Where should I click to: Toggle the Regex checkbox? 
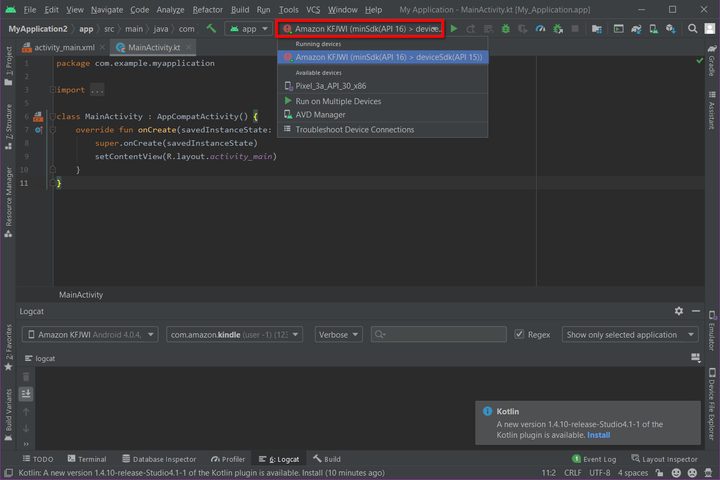pyautogui.click(x=519, y=334)
